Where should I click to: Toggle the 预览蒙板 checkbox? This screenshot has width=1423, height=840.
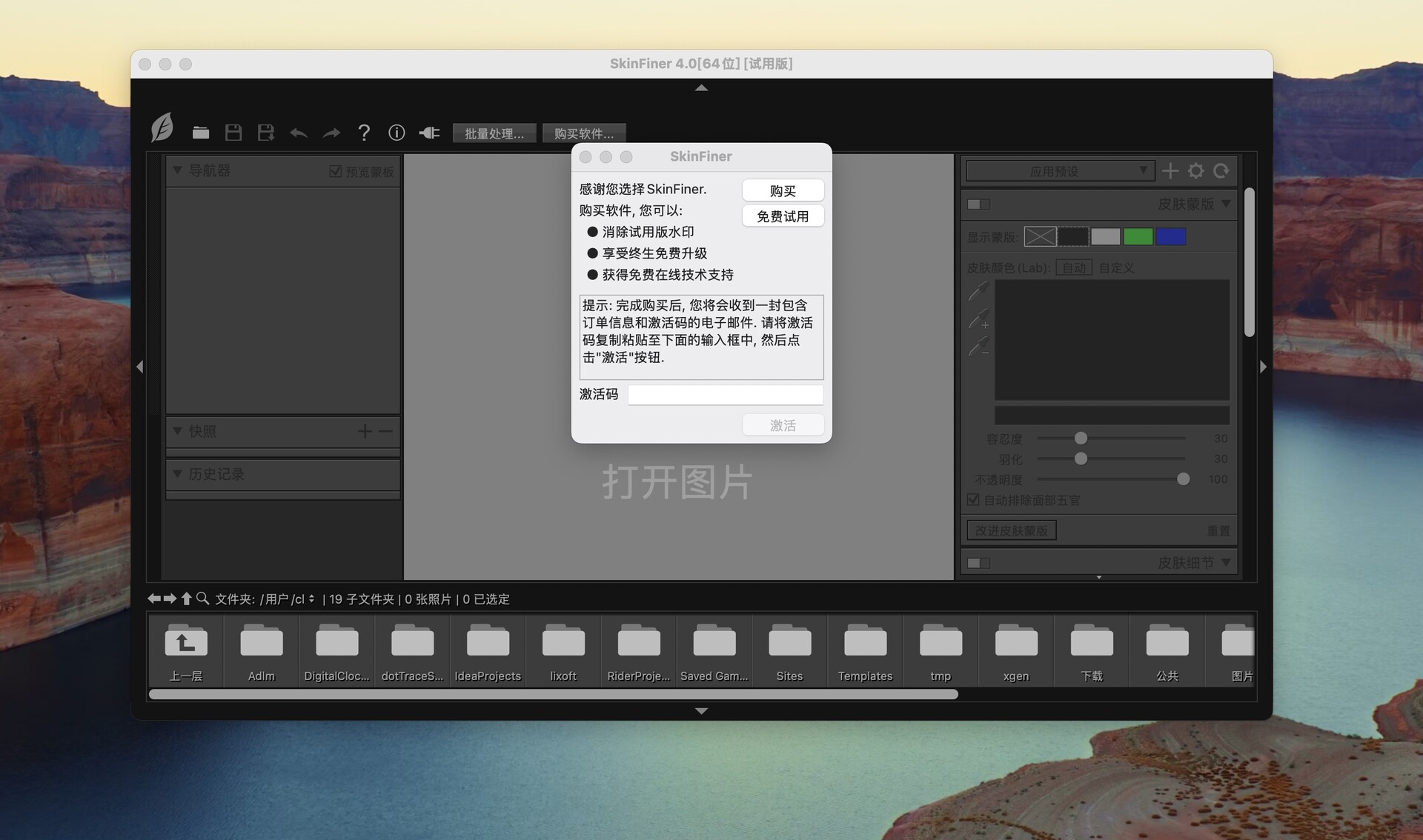[x=335, y=172]
